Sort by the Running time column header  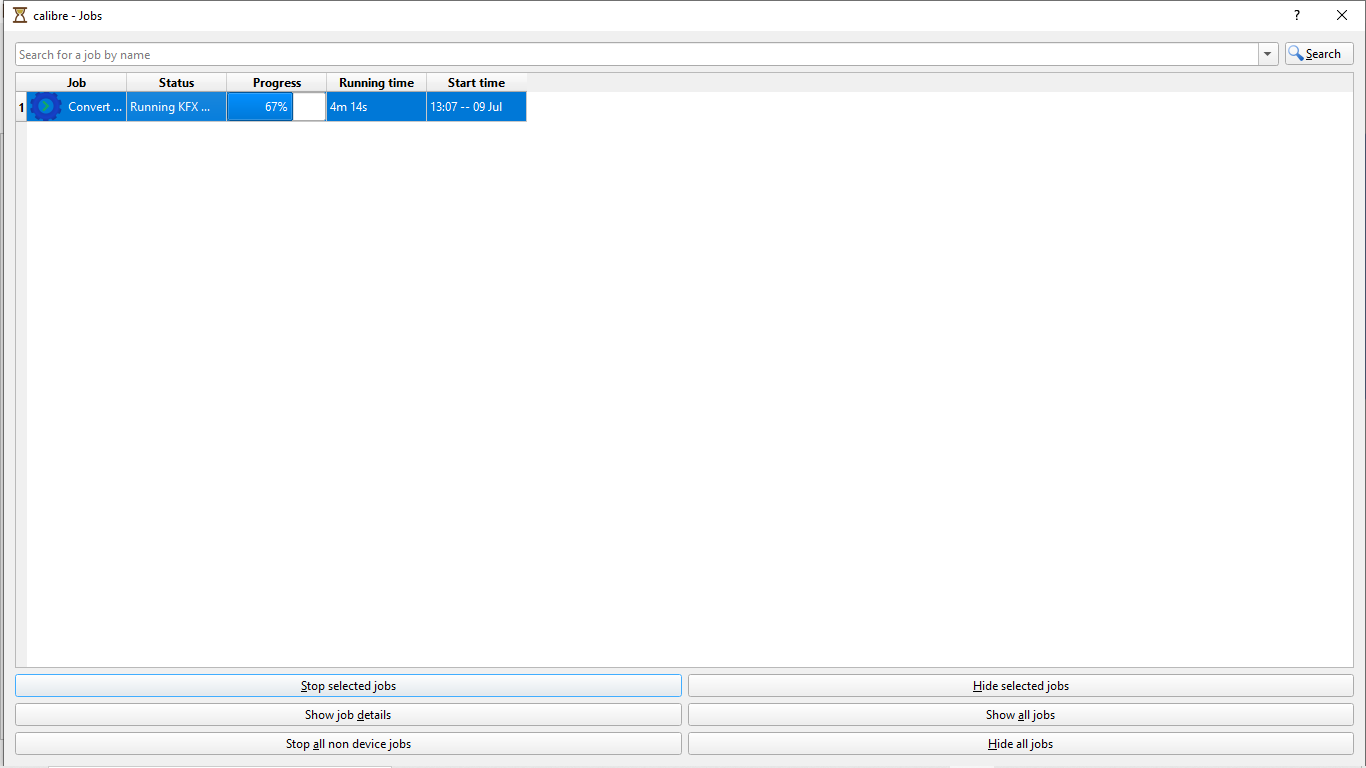(x=377, y=82)
